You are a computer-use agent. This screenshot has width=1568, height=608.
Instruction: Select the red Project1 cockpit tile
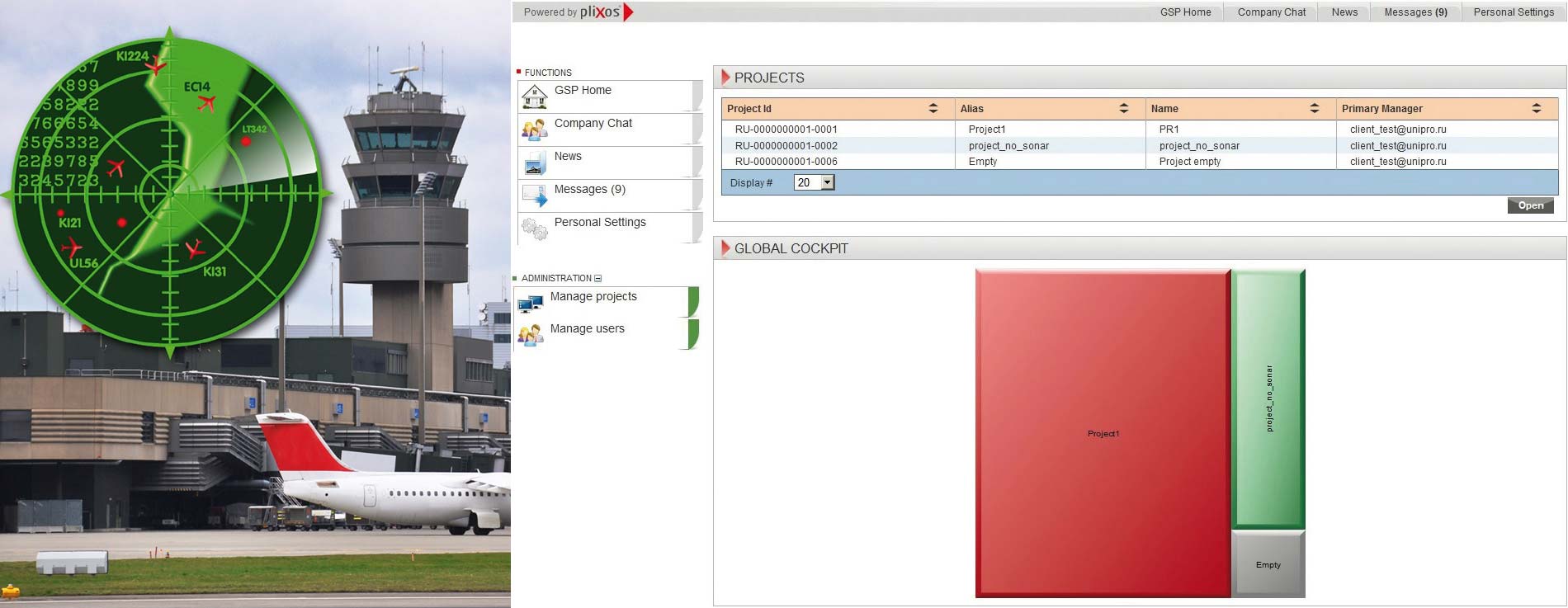click(x=1103, y=433)
